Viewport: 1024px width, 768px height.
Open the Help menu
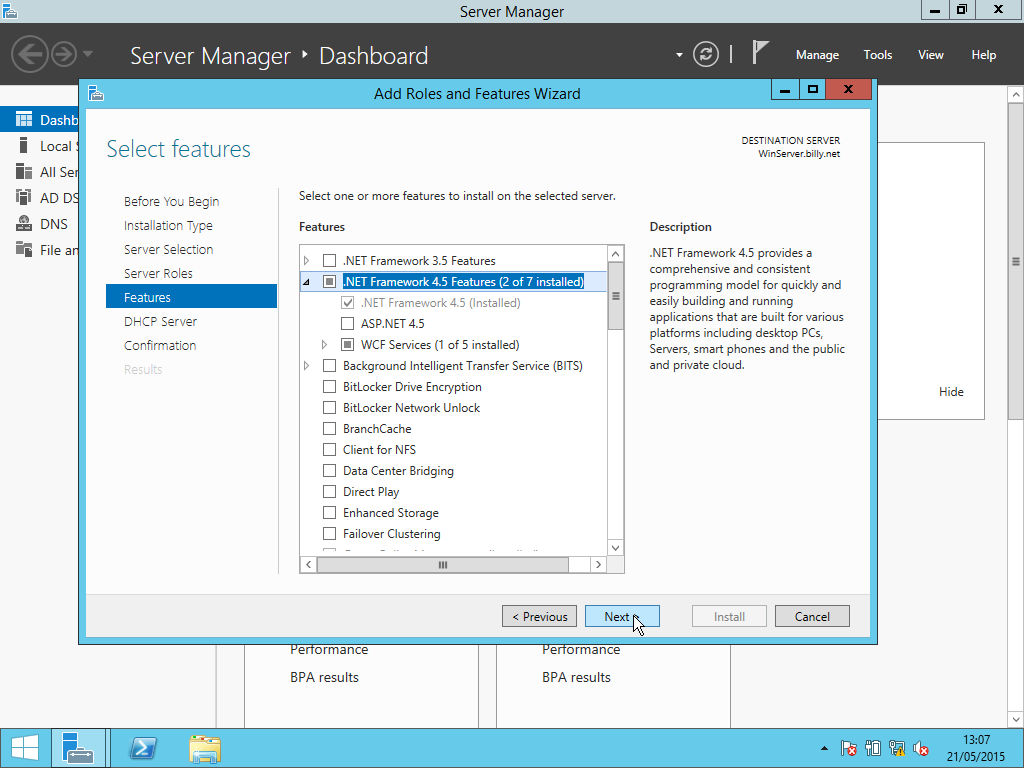click(x=984, y=55)
